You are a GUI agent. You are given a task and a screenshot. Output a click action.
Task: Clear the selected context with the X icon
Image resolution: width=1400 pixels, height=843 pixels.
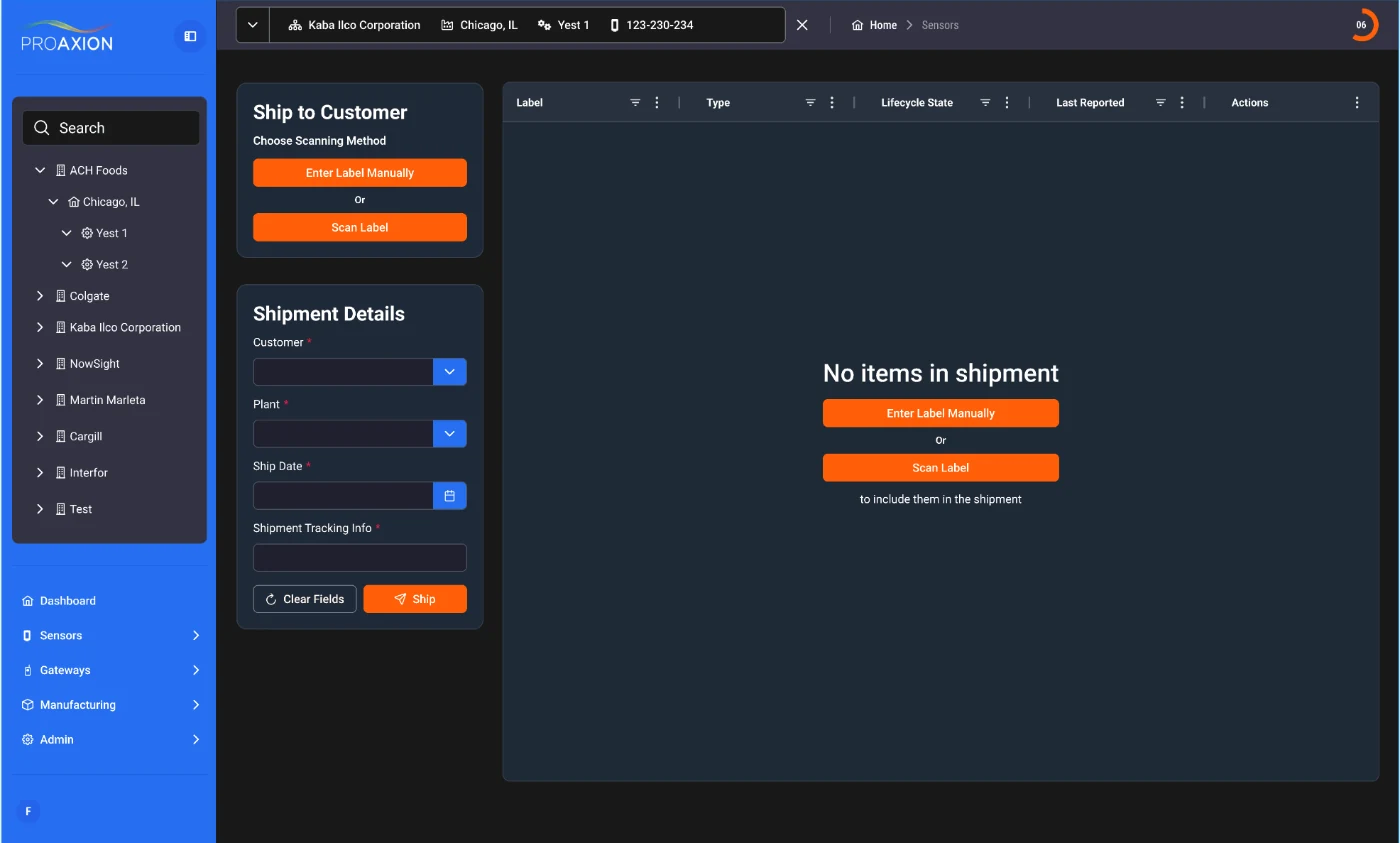[x=802, y=25]
